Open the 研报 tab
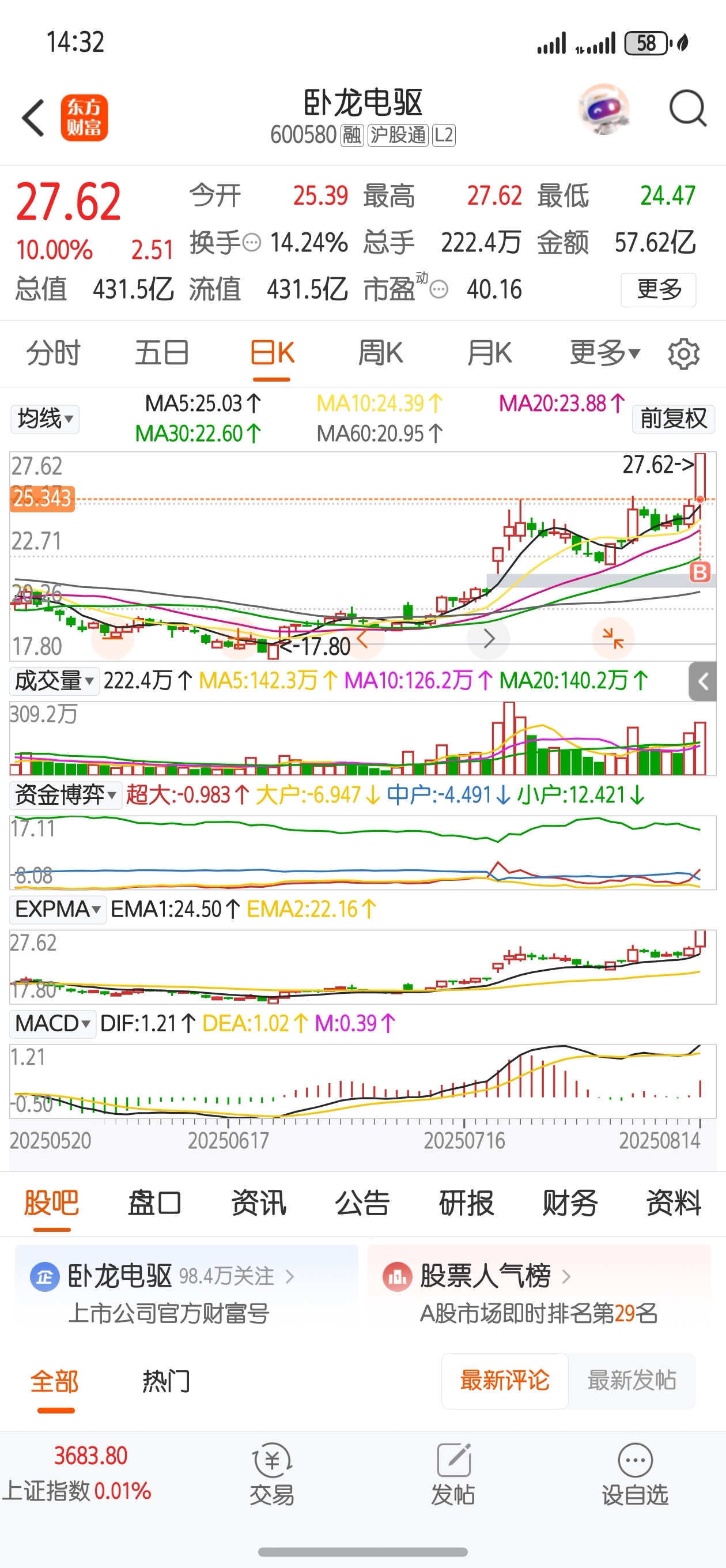The width and height of the screenshot is (726, 1568). pos(466,1204)
